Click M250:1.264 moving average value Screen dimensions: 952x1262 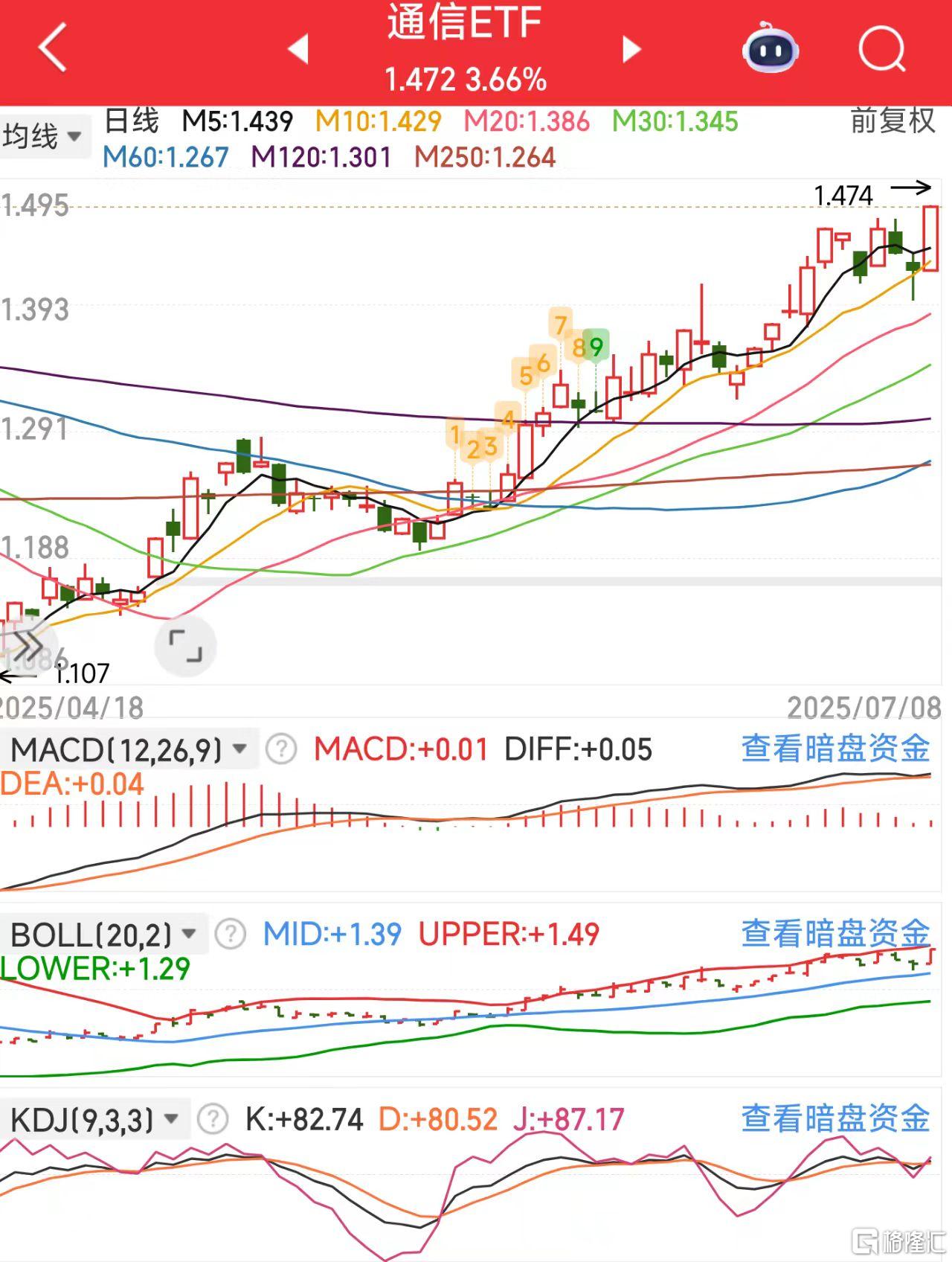pos(485,157)
